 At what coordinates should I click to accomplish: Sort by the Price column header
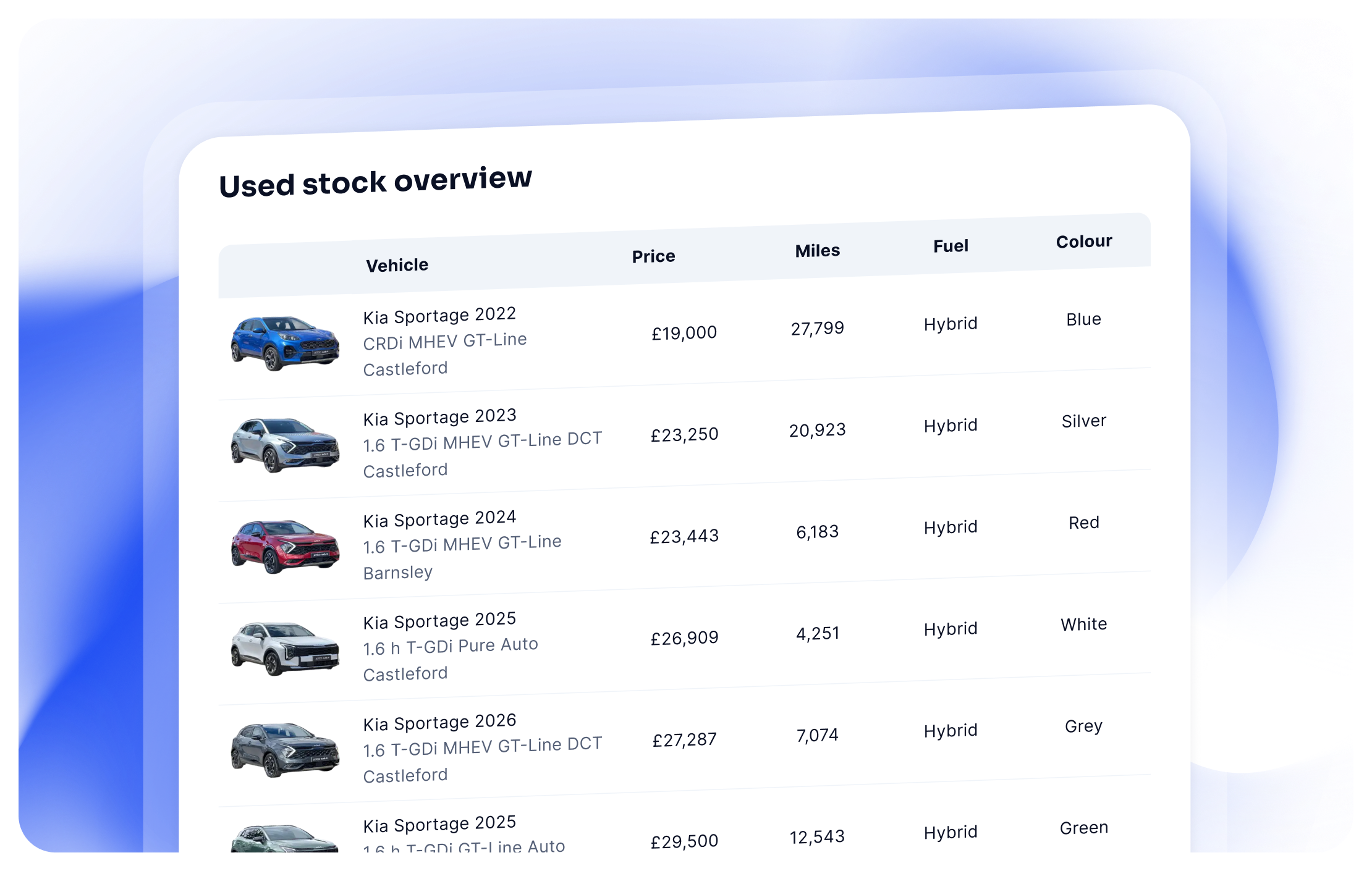point(653,256)
